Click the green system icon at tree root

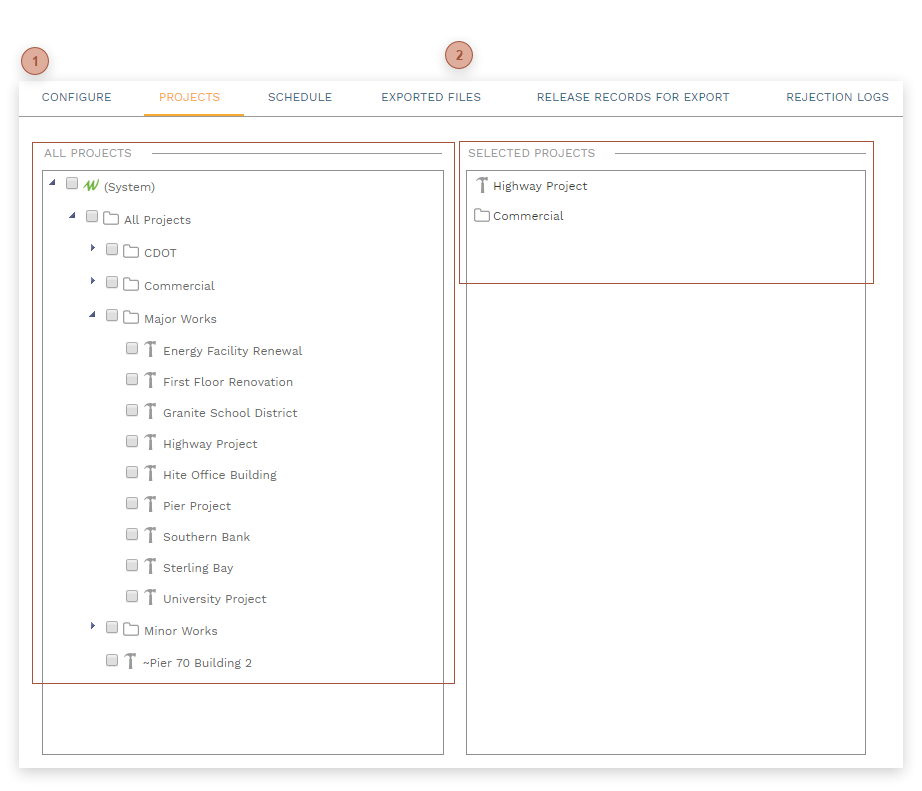[91, 186]
